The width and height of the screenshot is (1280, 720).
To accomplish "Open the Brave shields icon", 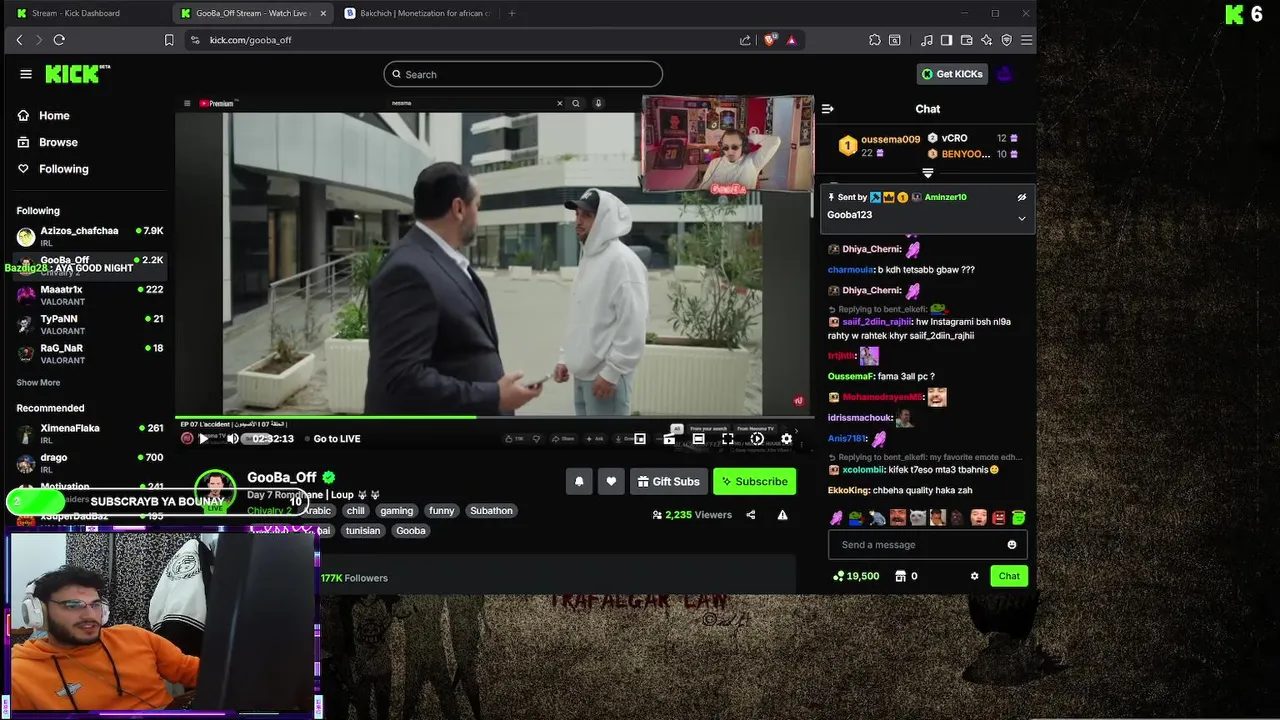I will tap(769, 40).
